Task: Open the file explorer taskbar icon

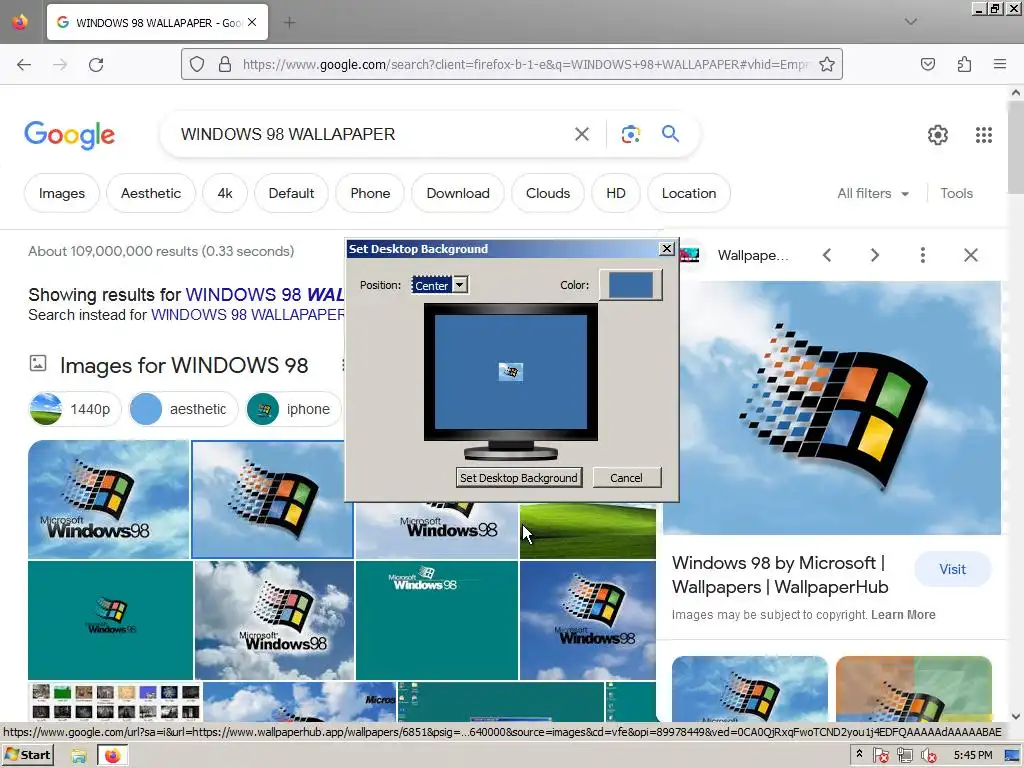Action: click(x=79, y=756)
